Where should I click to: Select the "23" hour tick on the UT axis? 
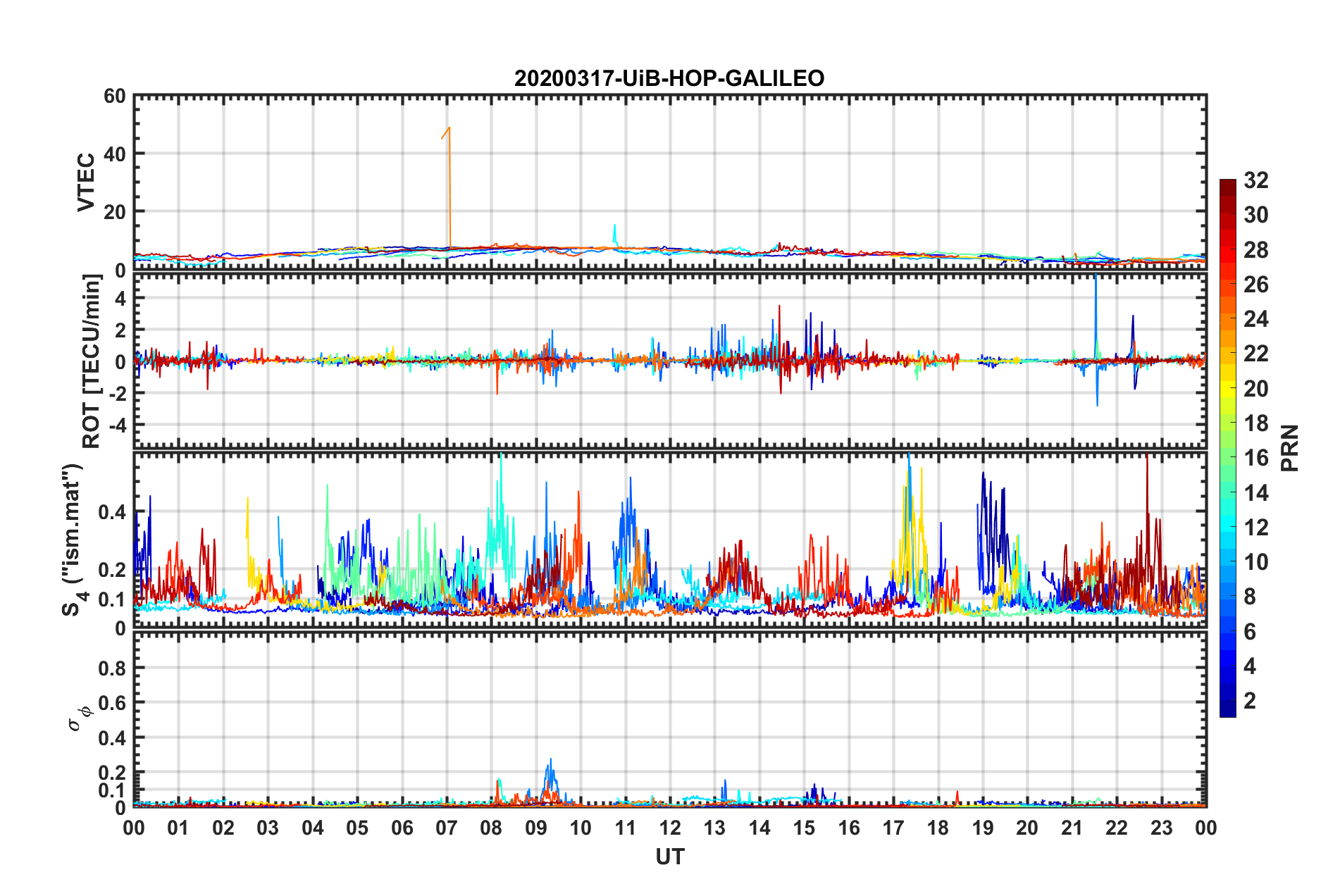[x=1162, y=828]
